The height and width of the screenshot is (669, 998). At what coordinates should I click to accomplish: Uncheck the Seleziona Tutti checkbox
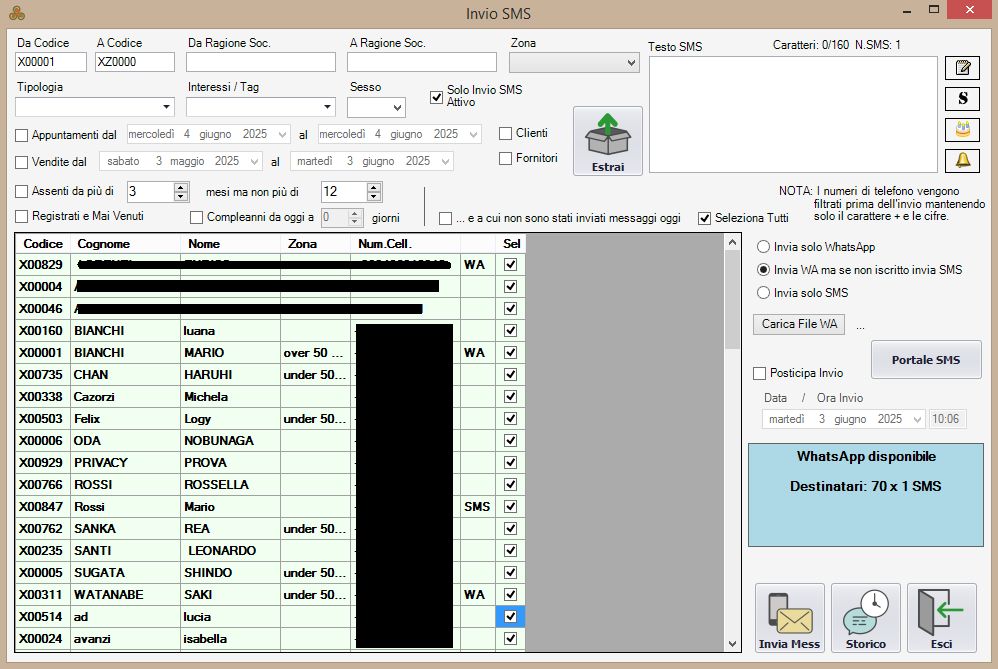click(x=704, y=218)
